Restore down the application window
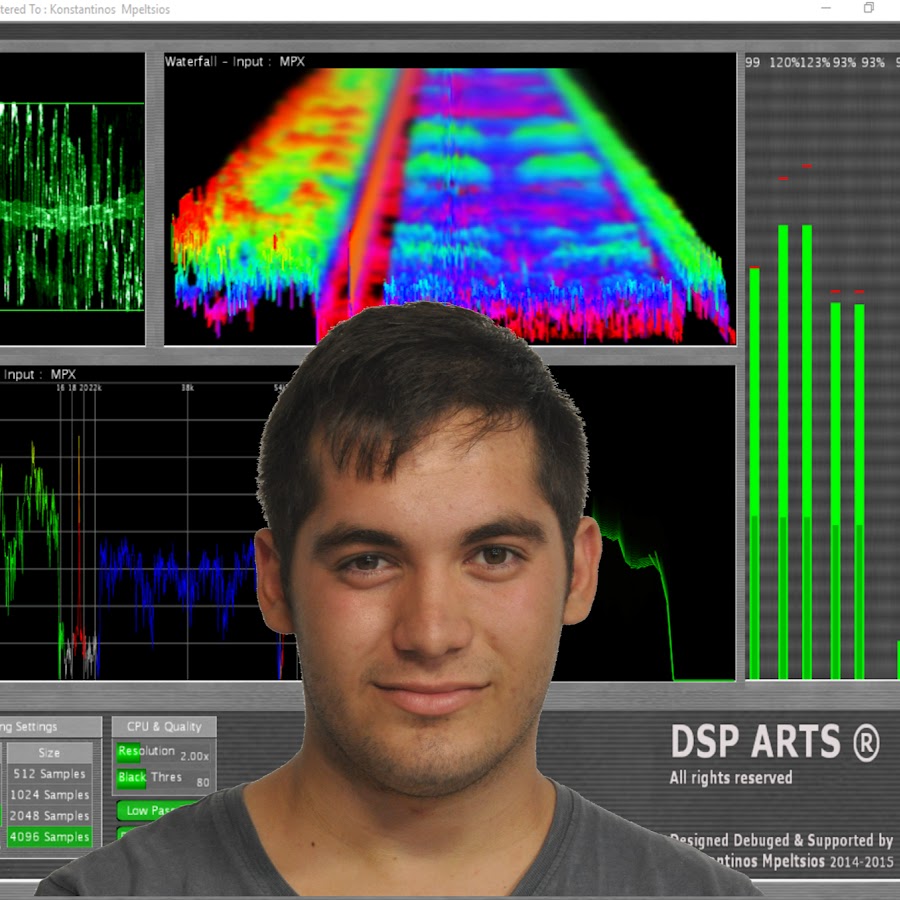Viewport: 900px width, 900px height. [x=869, y=8]
